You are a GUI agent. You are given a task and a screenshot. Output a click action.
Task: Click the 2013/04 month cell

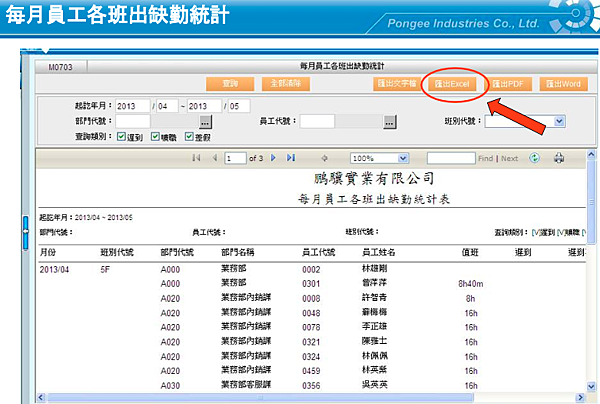54,269
